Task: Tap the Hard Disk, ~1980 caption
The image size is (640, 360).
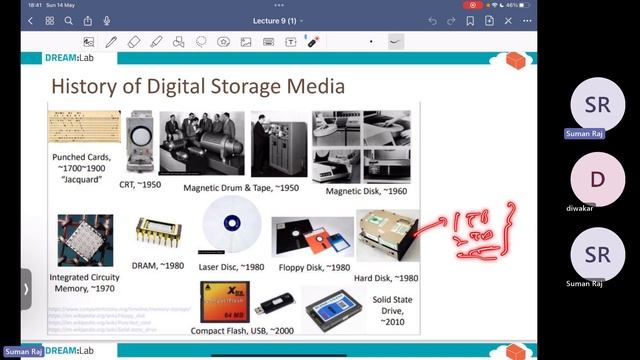Action: (386, 278)
